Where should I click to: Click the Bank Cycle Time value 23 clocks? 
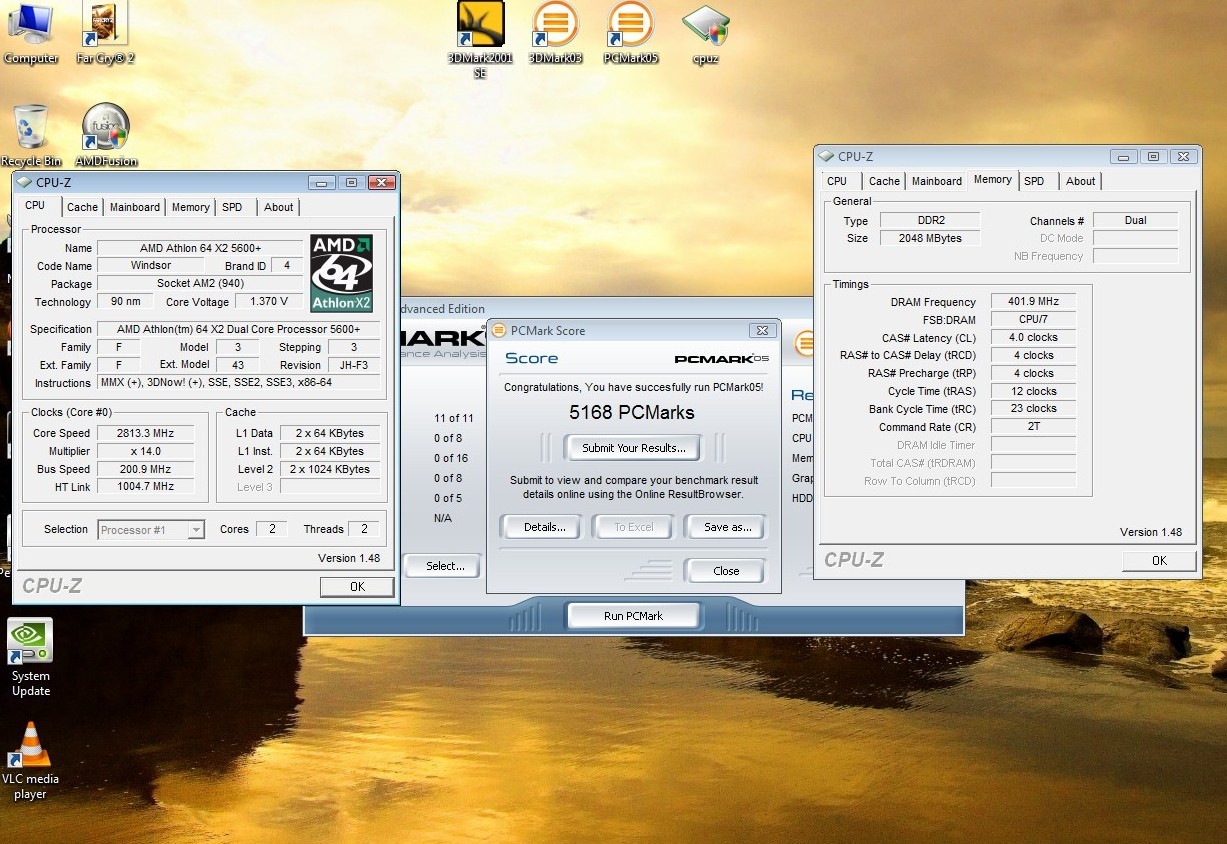[x=1034, y=409]
